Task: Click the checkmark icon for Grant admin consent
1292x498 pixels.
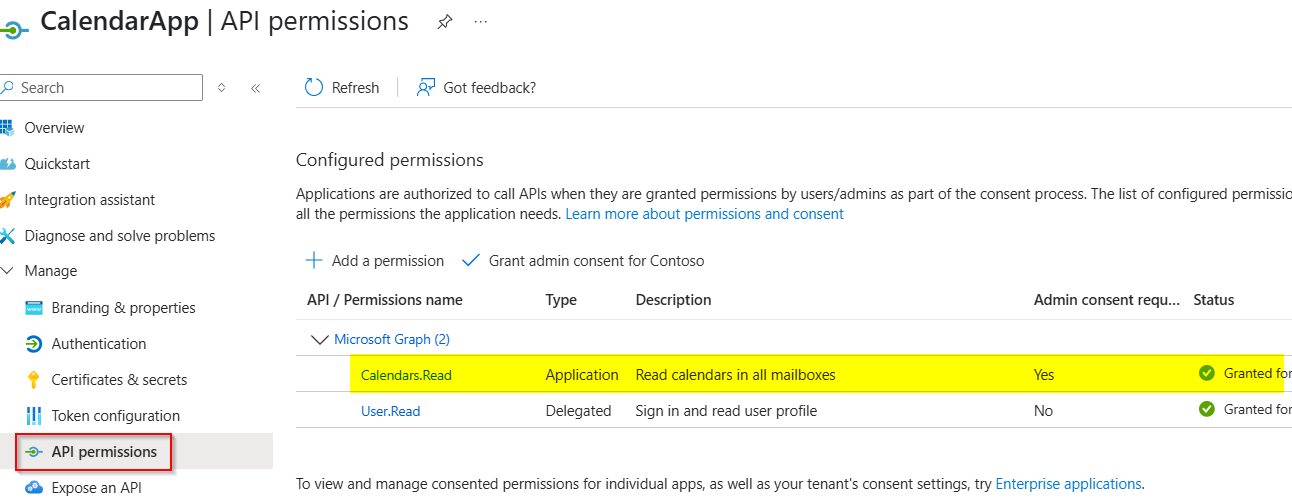Action: (471, 261)
